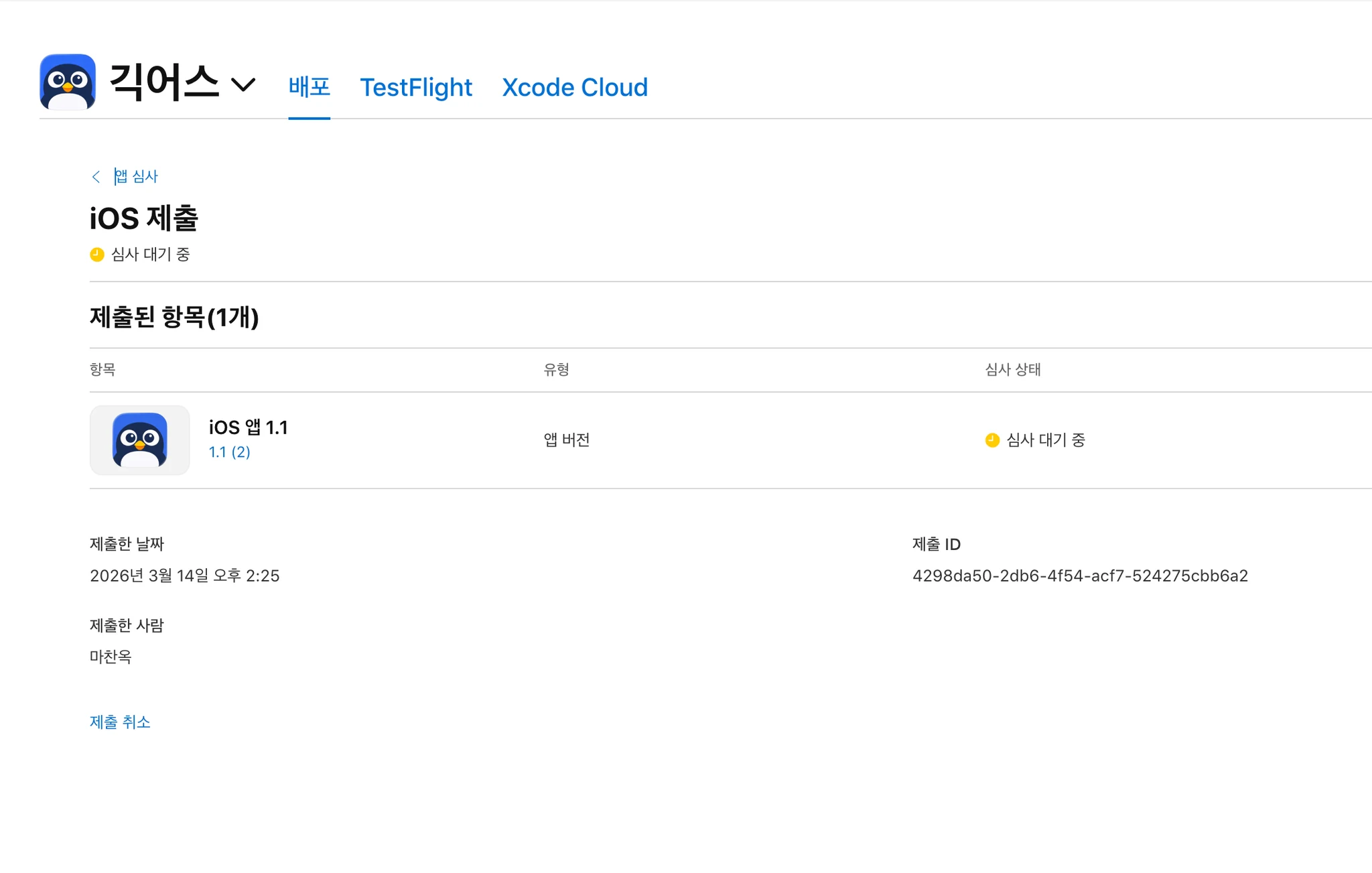Click the 심사 대기 중 status text under title
Image resolution: width=1372 pixels, height=873 pixels.
(151, 255)
